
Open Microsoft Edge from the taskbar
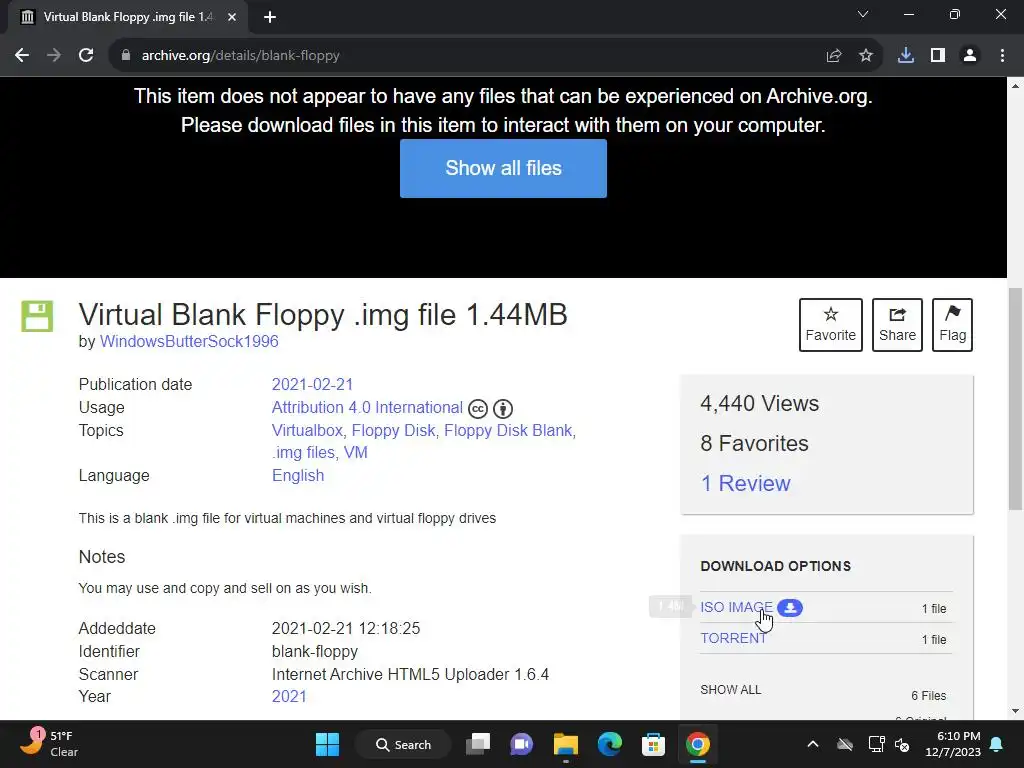click(x=609, y=744)
